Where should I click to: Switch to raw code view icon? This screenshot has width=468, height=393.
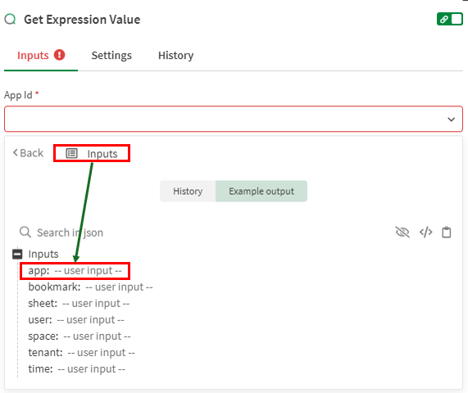(x=426, y=232)
